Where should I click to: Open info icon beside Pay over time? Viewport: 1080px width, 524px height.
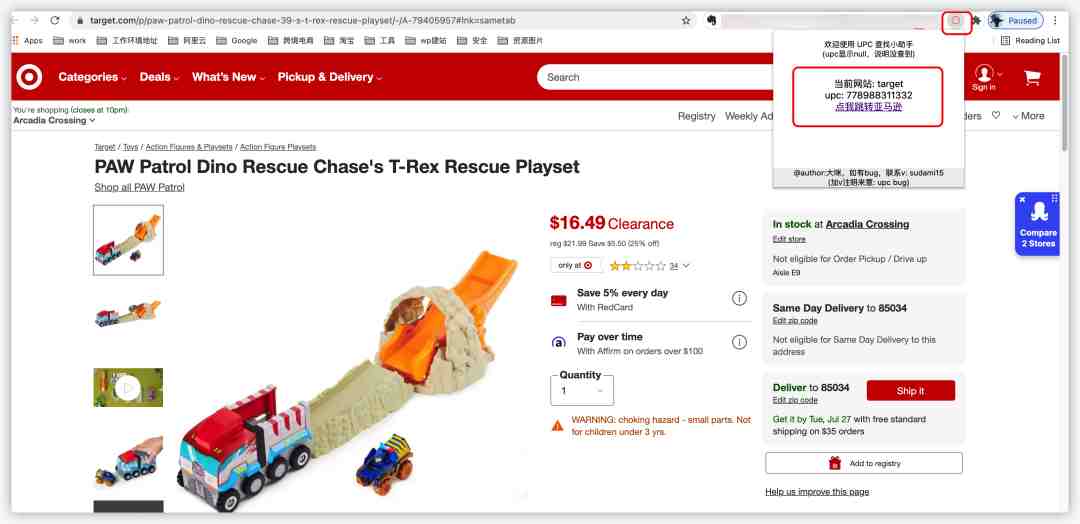(x=739, y=342)
